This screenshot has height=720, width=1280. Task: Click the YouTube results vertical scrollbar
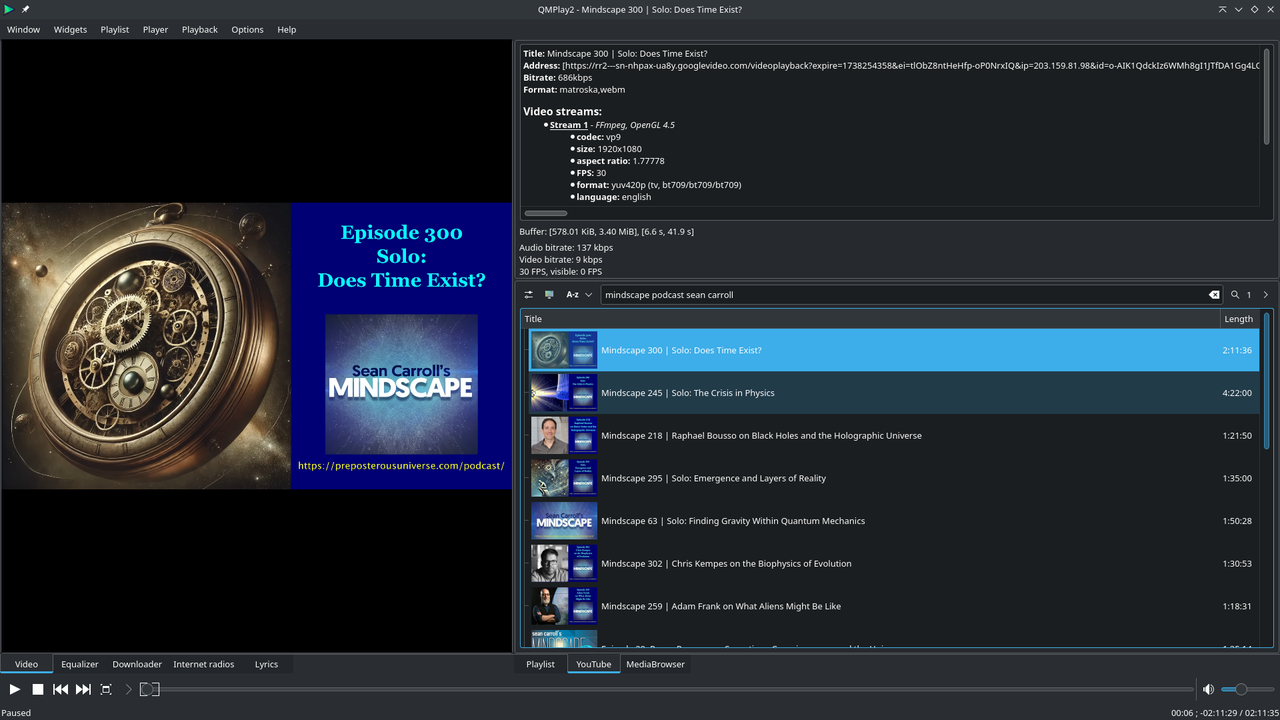click(x=1266, y=380)
